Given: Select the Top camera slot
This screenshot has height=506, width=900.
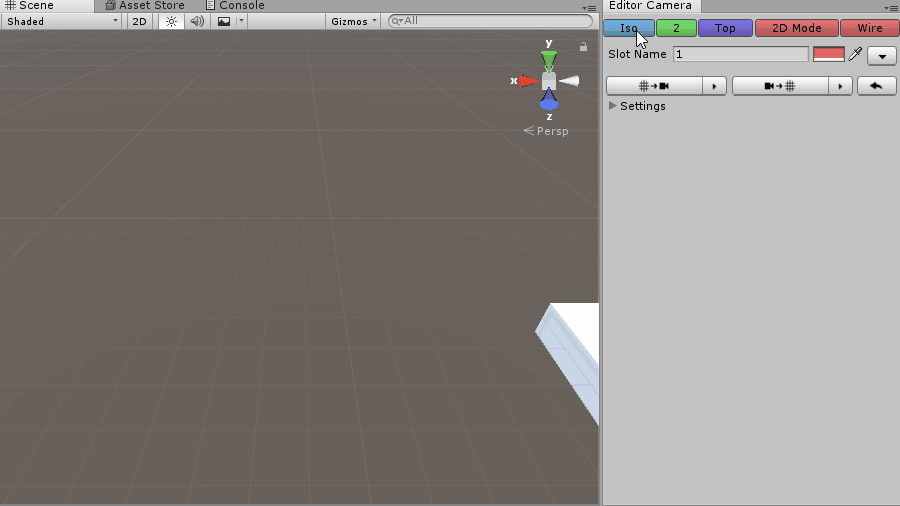Looking at the screenshot, I should 725,28.
